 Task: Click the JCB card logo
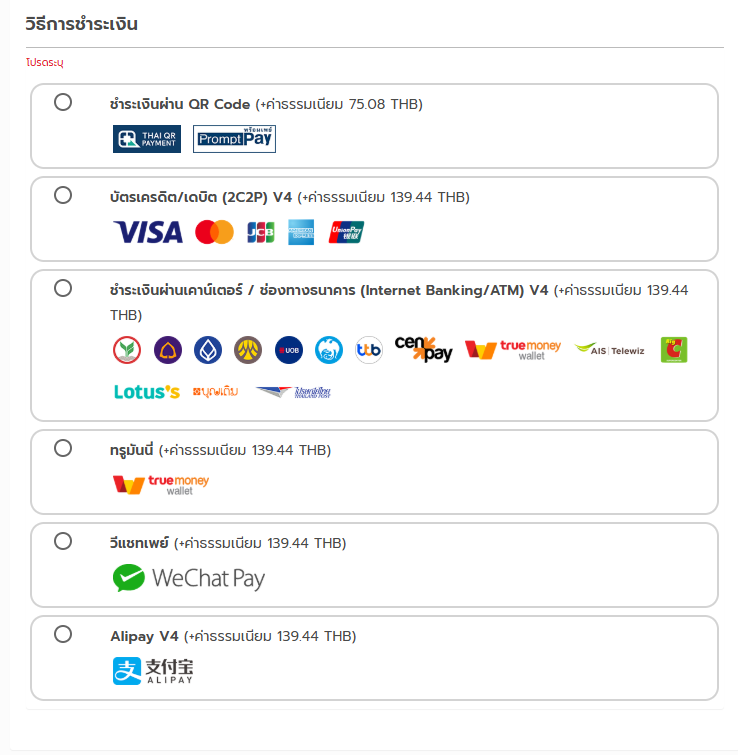click(x=260, y=232)
